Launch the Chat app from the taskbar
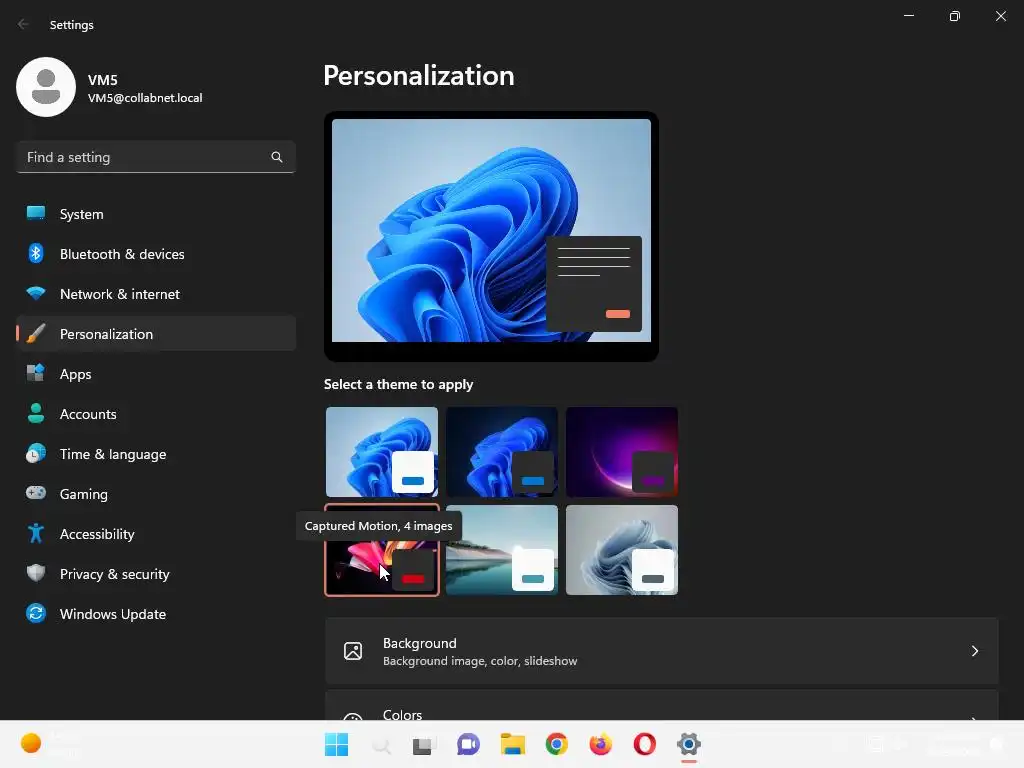The height and width of the screenshot is (768, 1024). pos(468,744)
